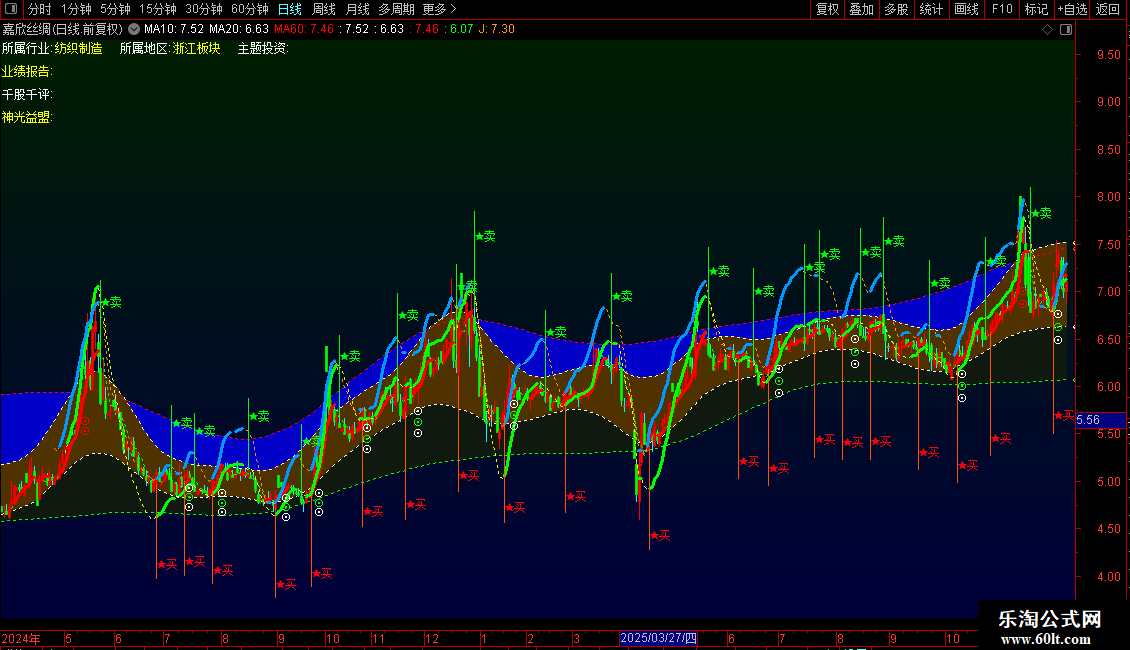
Task: Open the 复权 adjustment menu
Action: click(827, 9)
